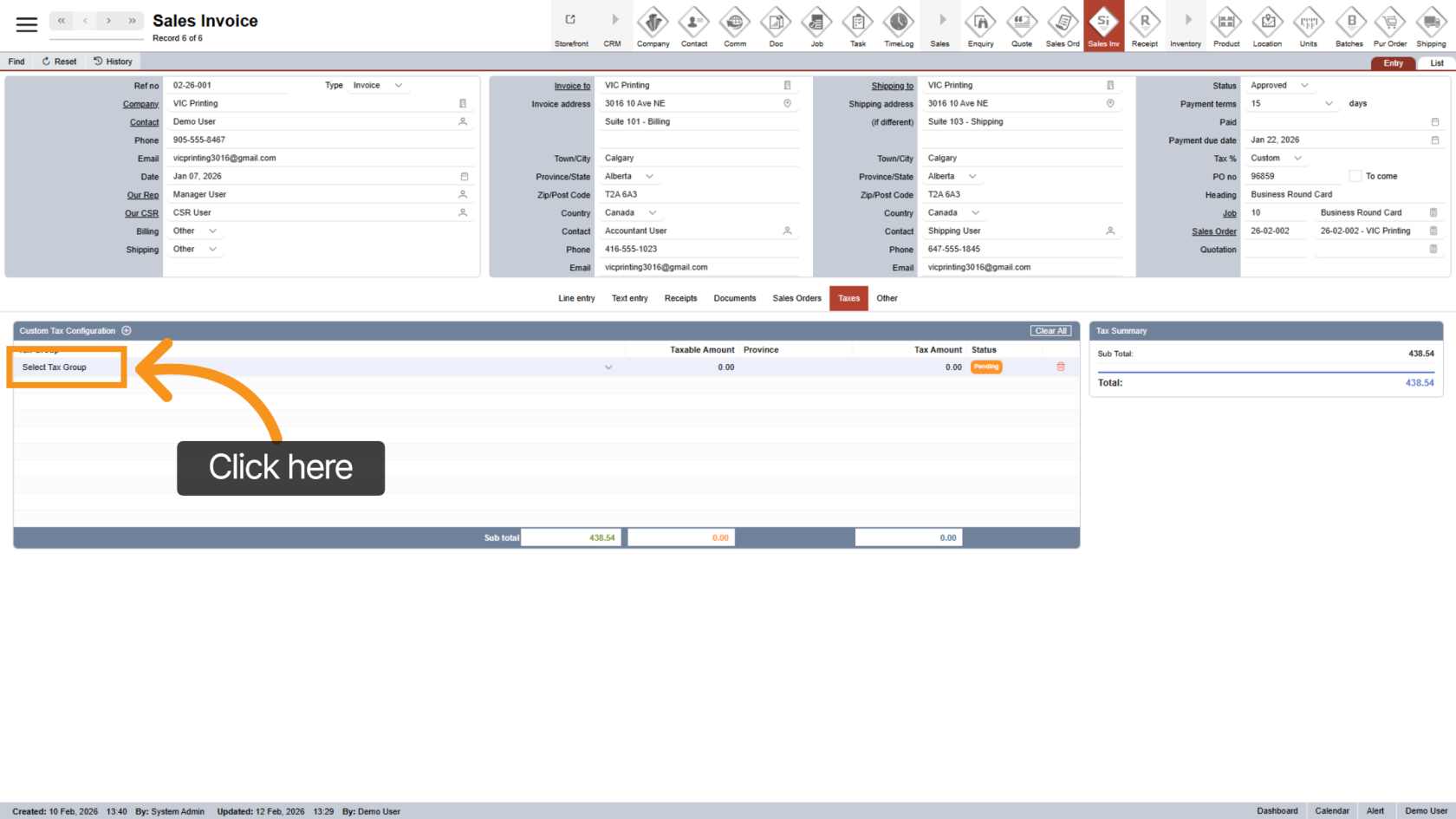The width and height of the screenshot is (1456, 819).
Task: Open calendar picker for Payment due date
Action: (x=1434, y=140)
